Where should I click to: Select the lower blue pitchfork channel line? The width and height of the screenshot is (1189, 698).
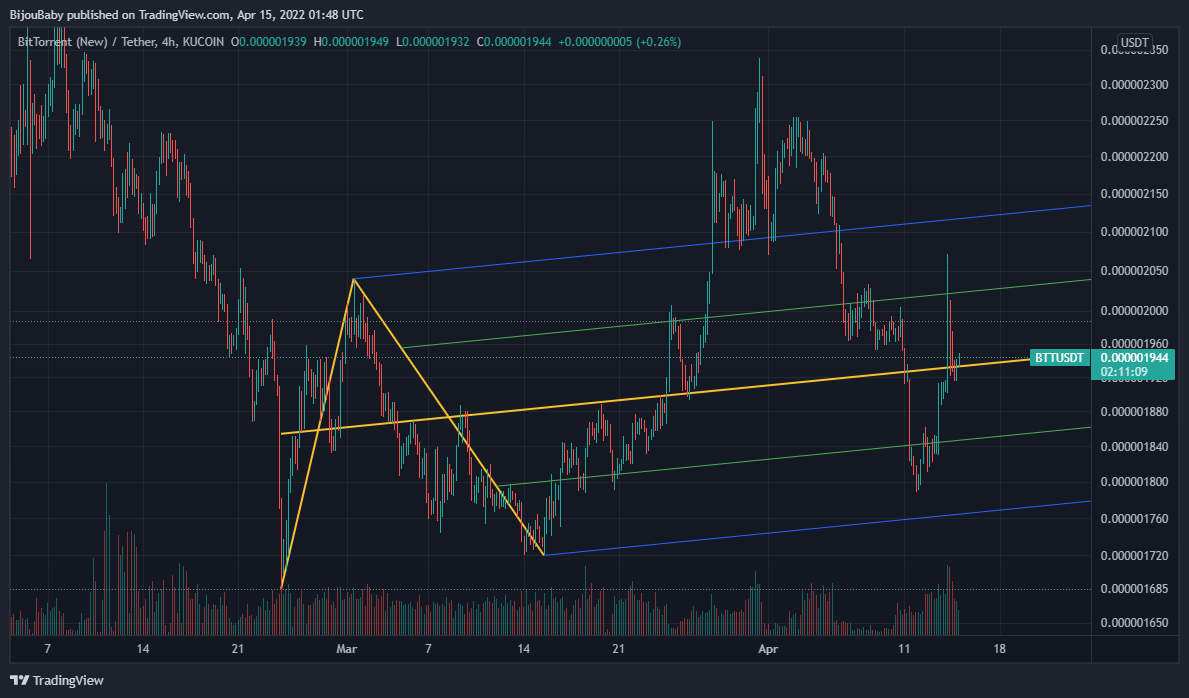tap(817, 528)
